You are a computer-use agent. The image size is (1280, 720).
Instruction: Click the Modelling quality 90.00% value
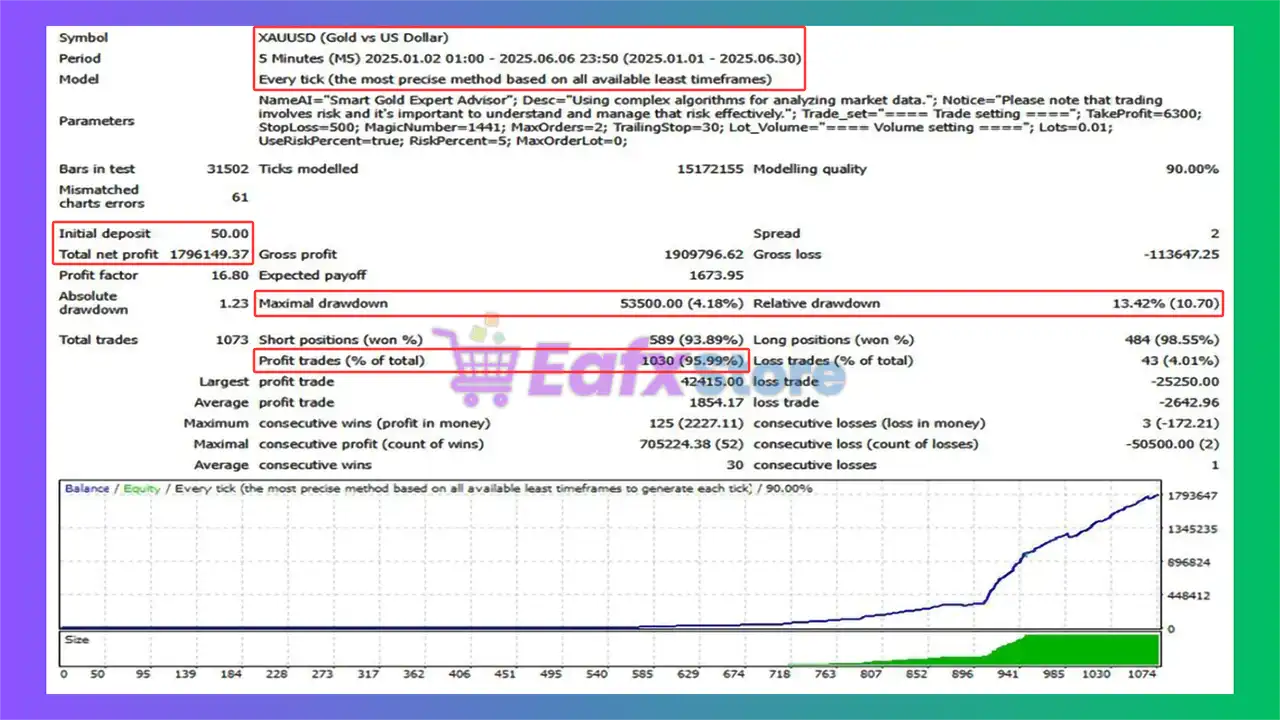(1192, 169)
